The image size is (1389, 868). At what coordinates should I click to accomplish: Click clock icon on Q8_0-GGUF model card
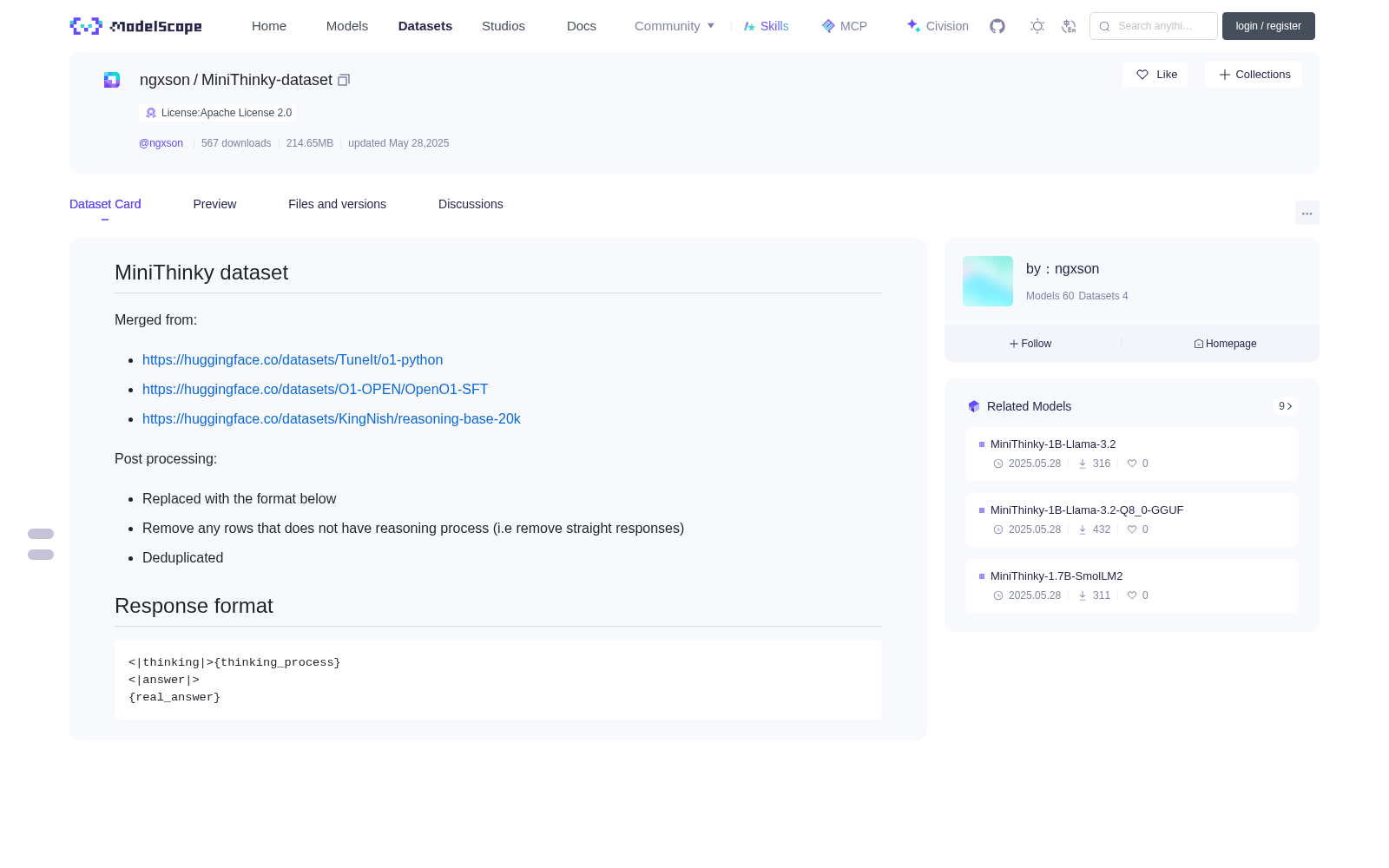pyautogui.click(x=998, y=529)
